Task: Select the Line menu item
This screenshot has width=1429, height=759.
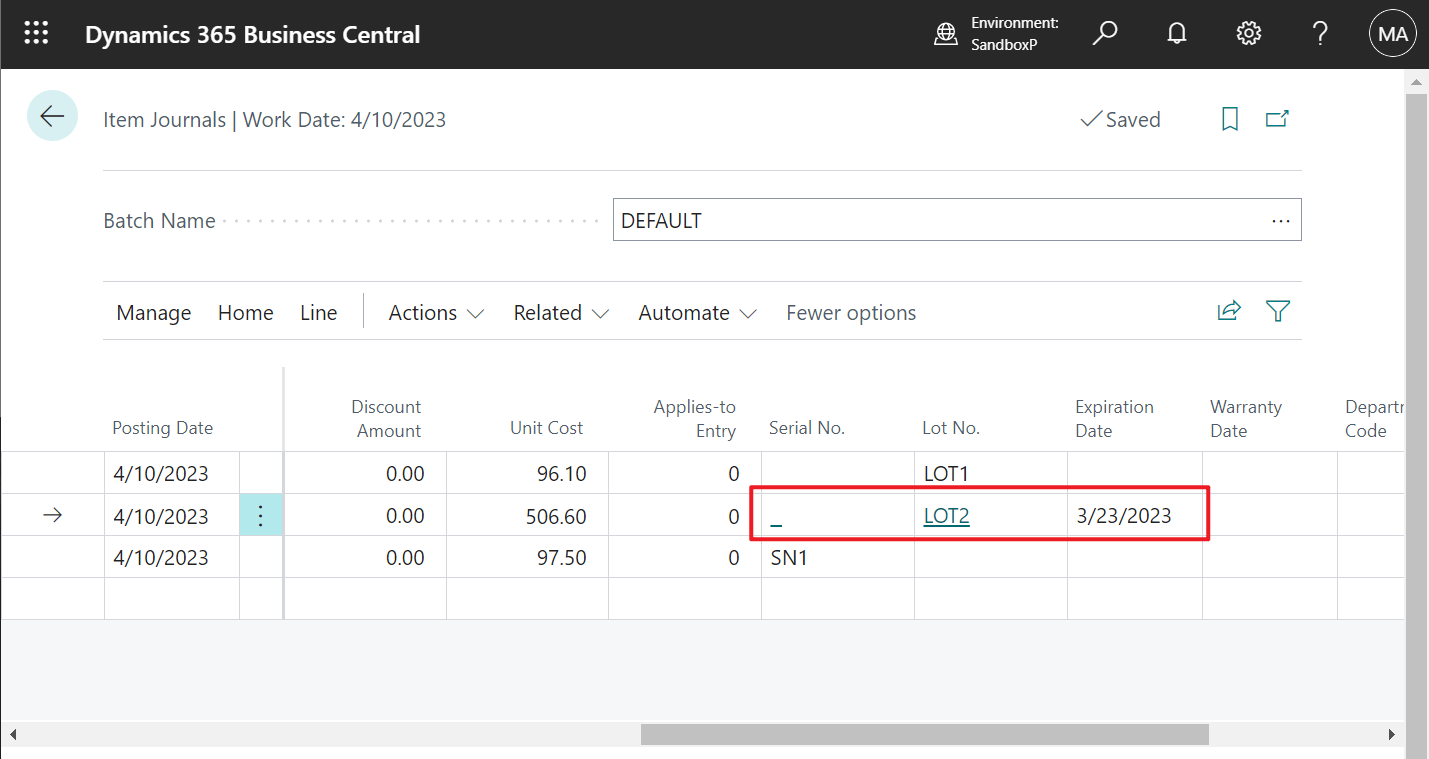Action: point(318,312)
